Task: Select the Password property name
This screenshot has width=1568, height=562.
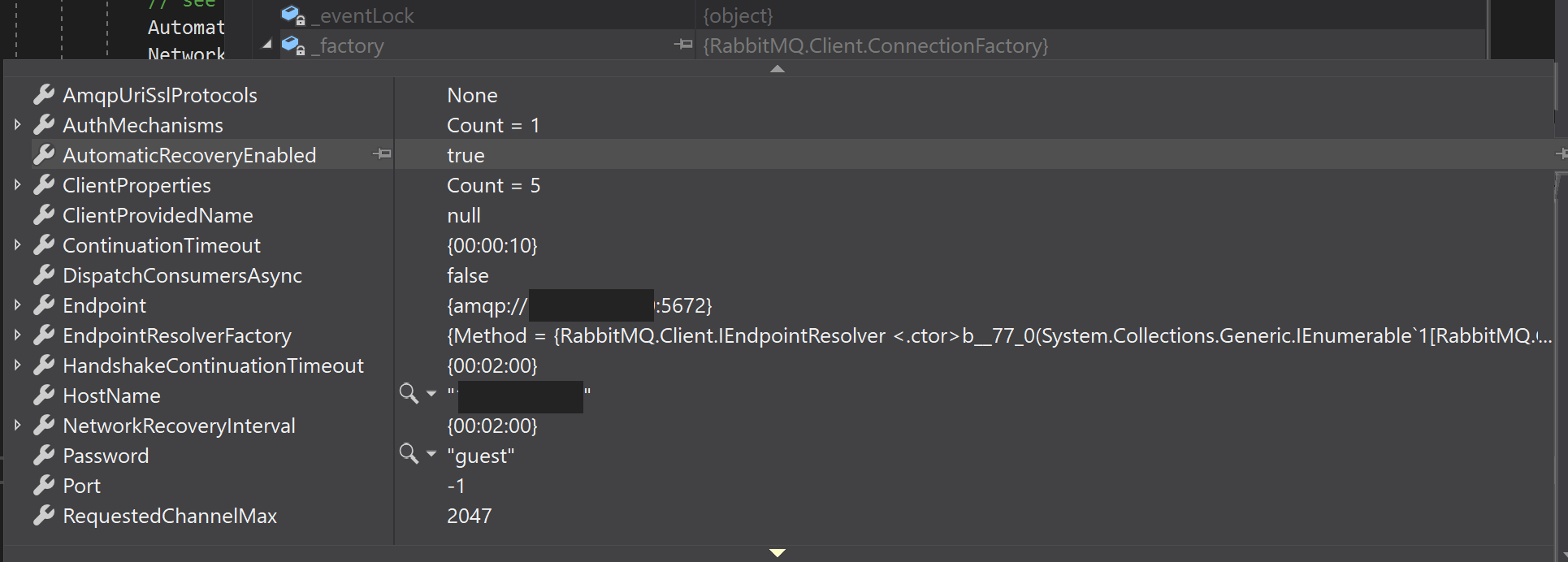Action: click(x=106, y=456)
